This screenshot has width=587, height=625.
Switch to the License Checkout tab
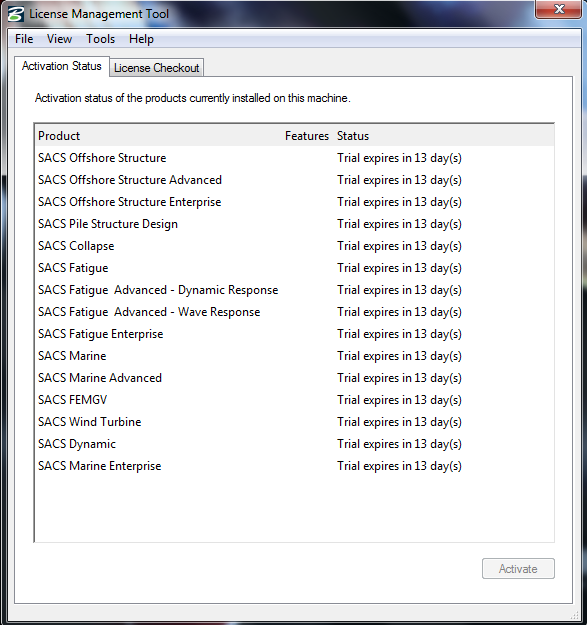157,68
